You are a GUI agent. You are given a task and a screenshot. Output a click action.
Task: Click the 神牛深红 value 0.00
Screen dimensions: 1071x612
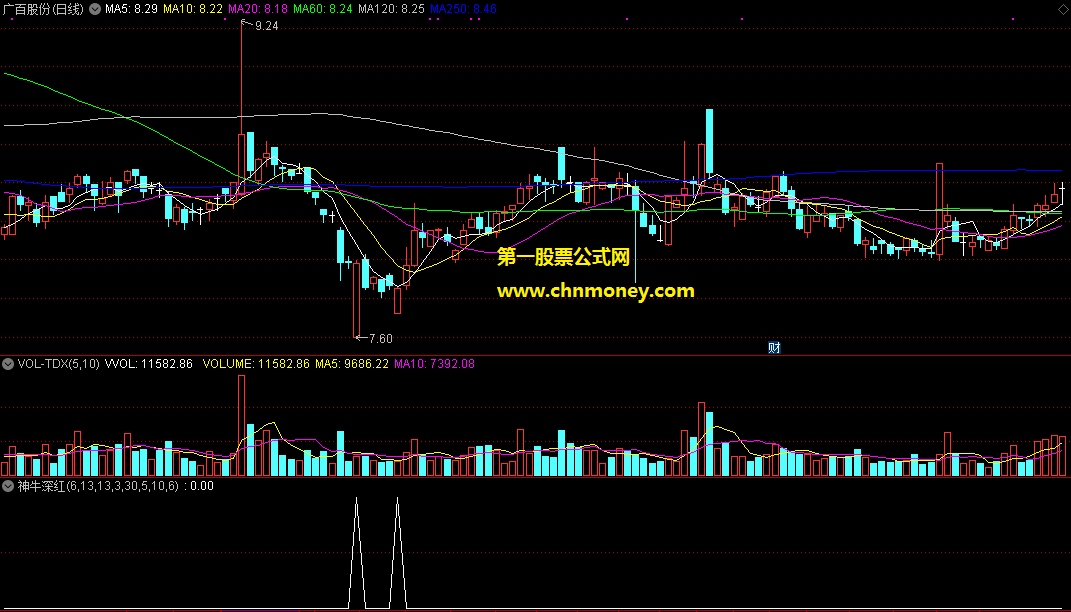201,486
